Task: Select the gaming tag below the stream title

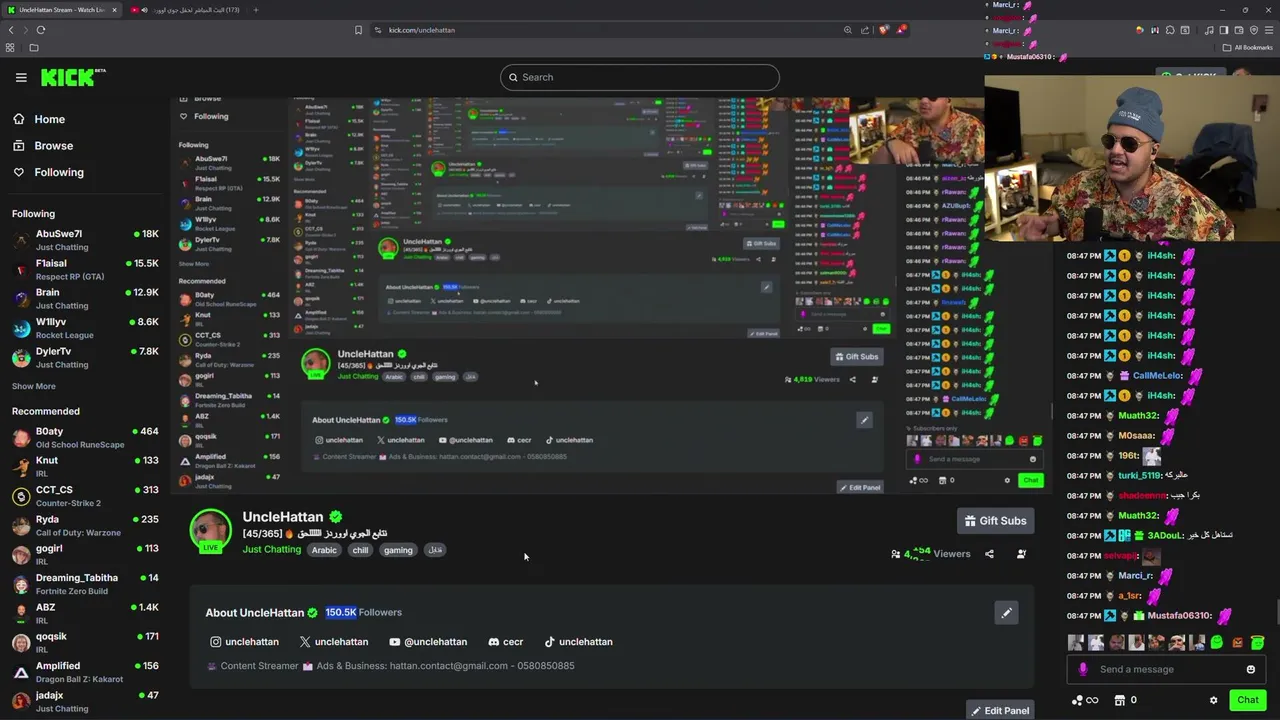Action: tap(398, 550)
